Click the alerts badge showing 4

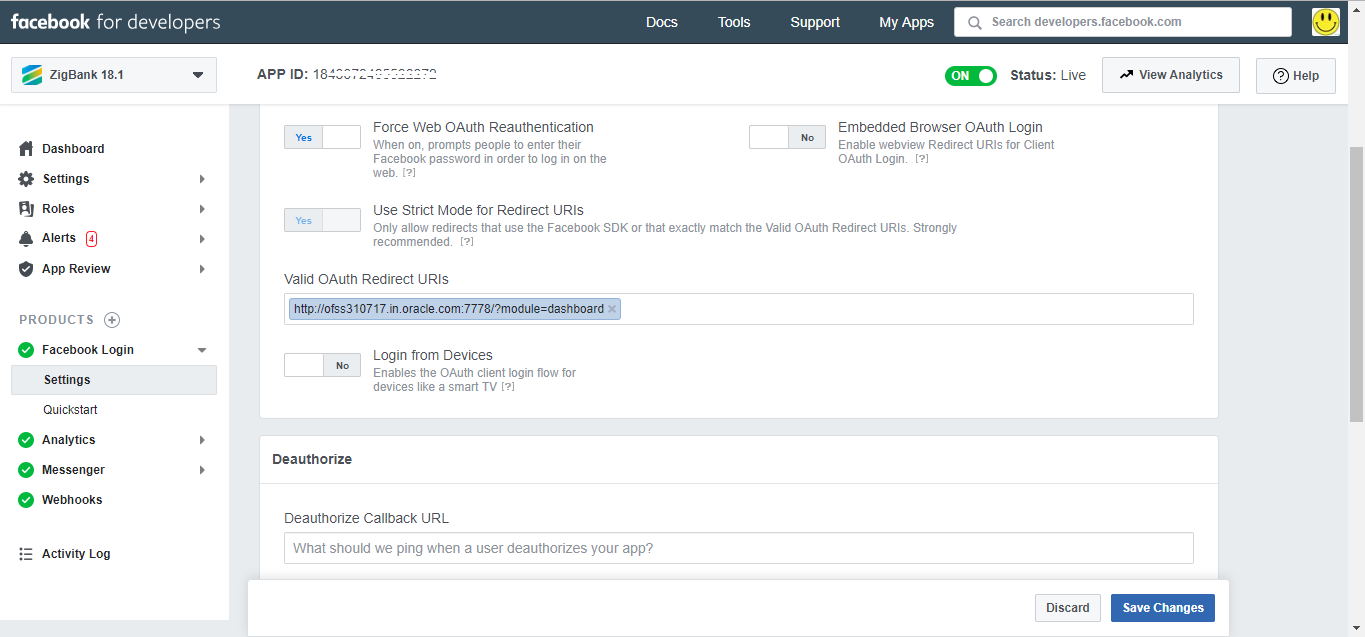[x=91, y=239]
